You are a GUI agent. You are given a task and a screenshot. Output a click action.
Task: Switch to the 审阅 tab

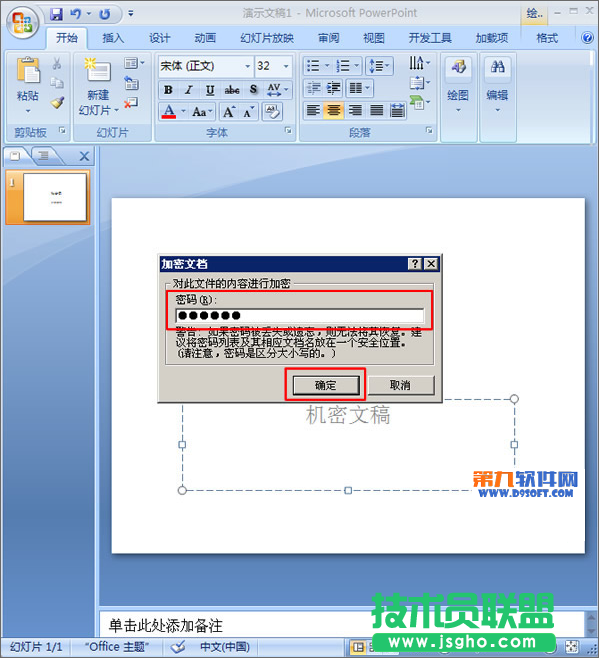(x=328, y=38)
